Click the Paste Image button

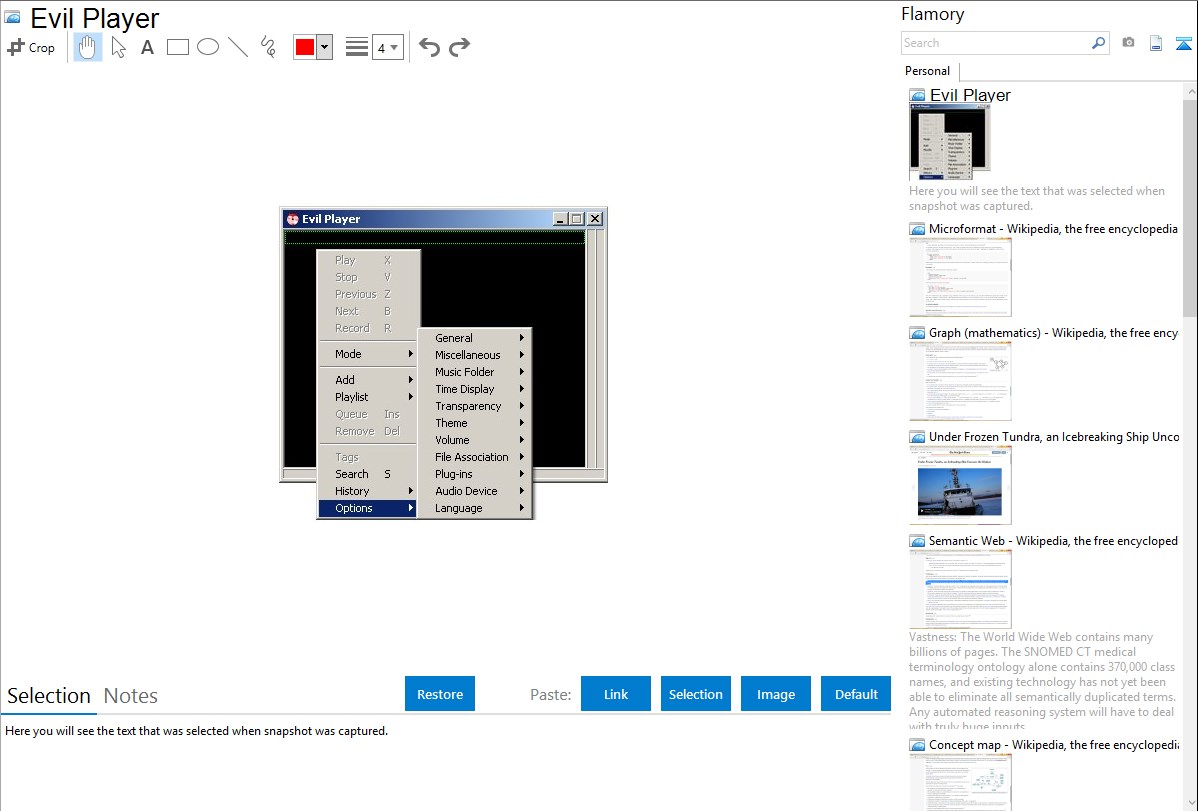click(x=776, y=694)
